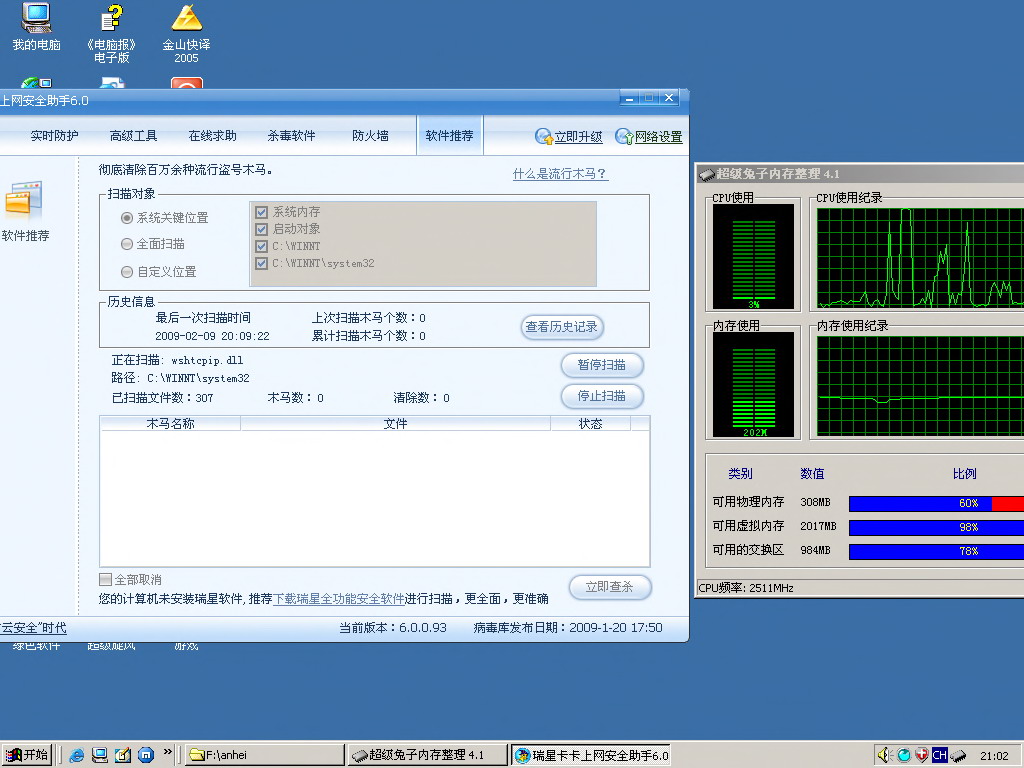Screen dimensions: 1024x768
Task: Click the 可用物理内存 60% bar
Action: pos(936,503)
